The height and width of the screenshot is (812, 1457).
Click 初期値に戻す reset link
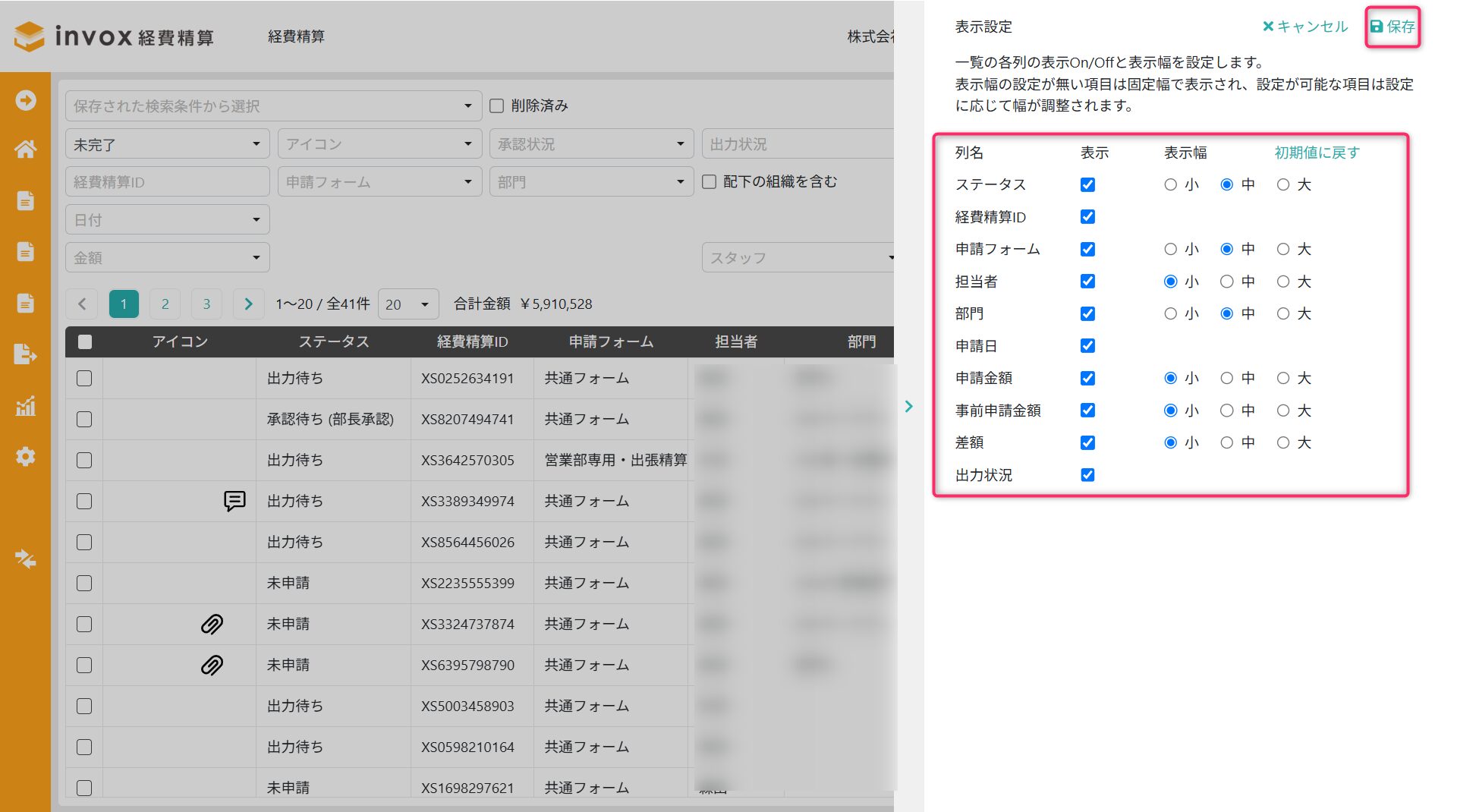[x=1317, y=153]
